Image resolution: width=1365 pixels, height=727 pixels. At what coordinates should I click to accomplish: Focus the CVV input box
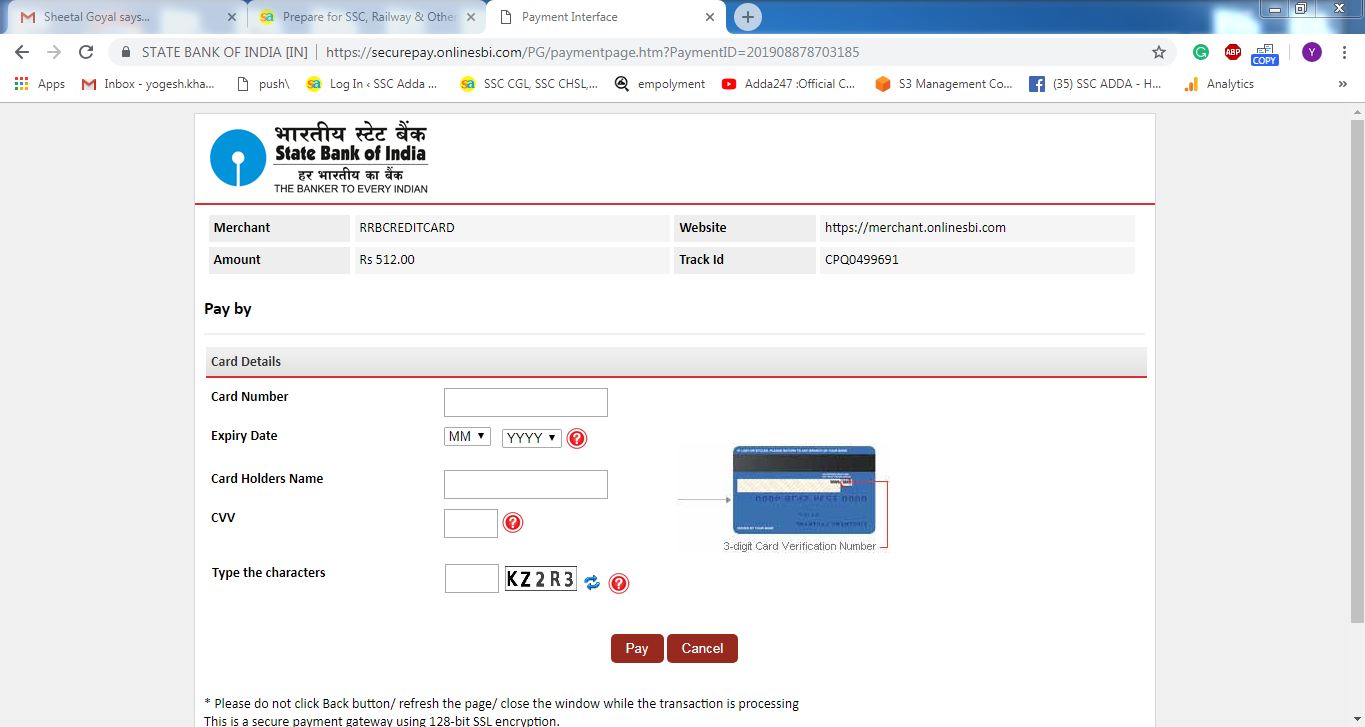(471, 523)
